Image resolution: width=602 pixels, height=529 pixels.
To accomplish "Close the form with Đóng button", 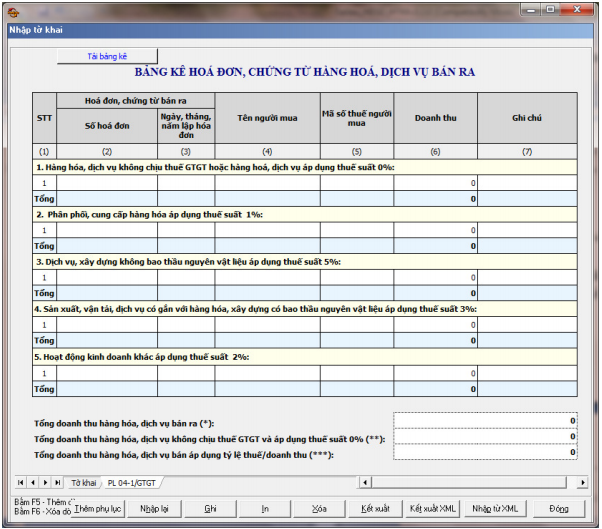I will (558, 508).
